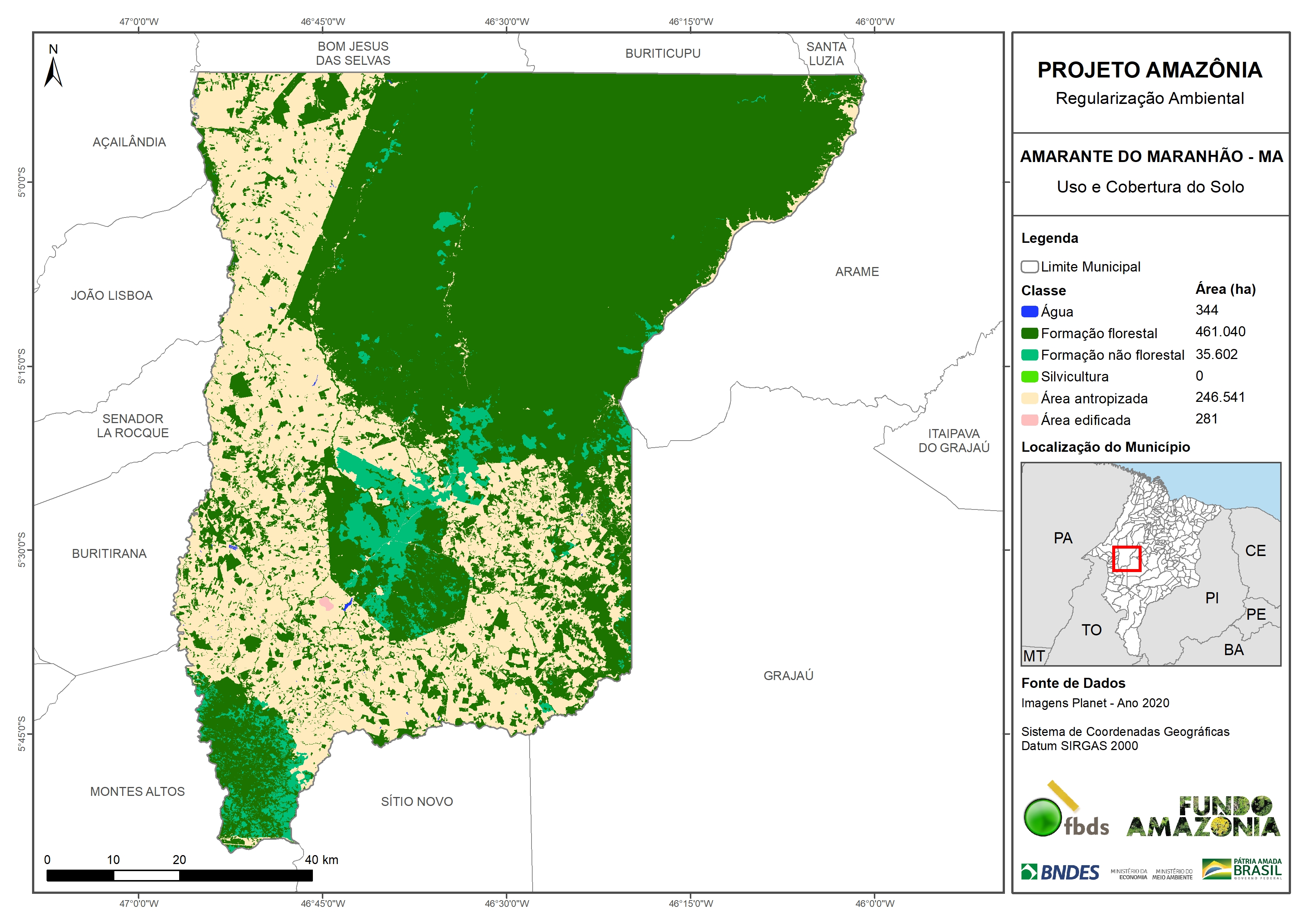Click the red square in locator map

pos(1127,559)
